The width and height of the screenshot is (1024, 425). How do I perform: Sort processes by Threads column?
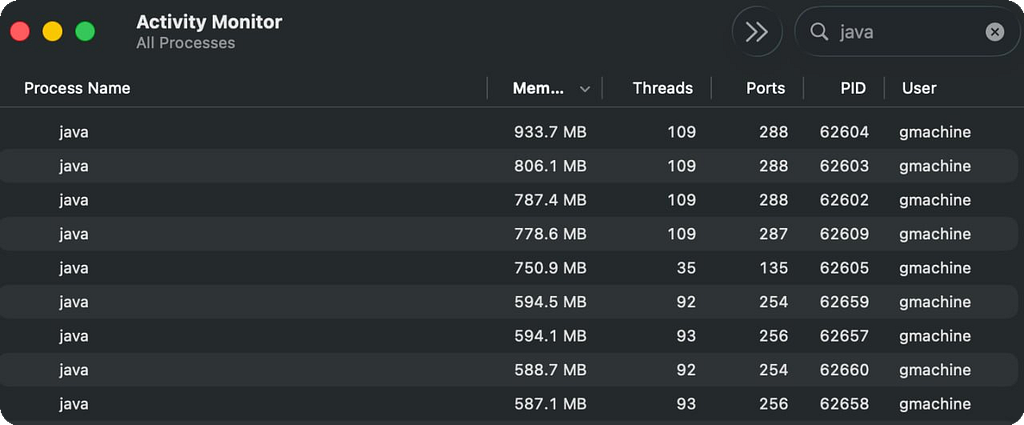click(662, 88)
